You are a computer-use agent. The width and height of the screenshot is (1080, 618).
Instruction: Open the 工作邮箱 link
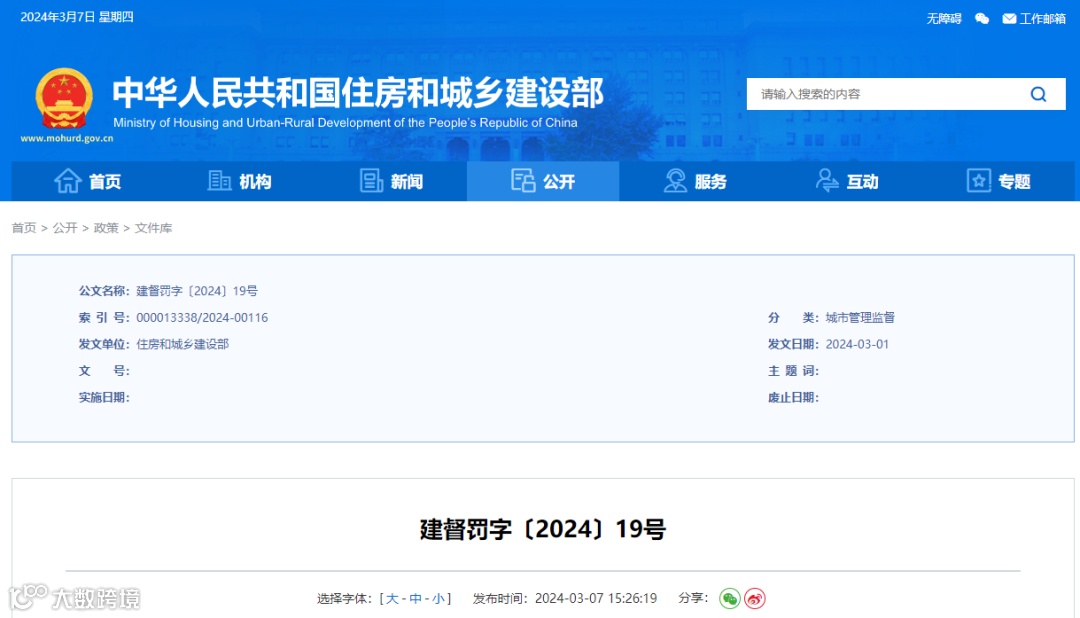[x=1042, y=19]
